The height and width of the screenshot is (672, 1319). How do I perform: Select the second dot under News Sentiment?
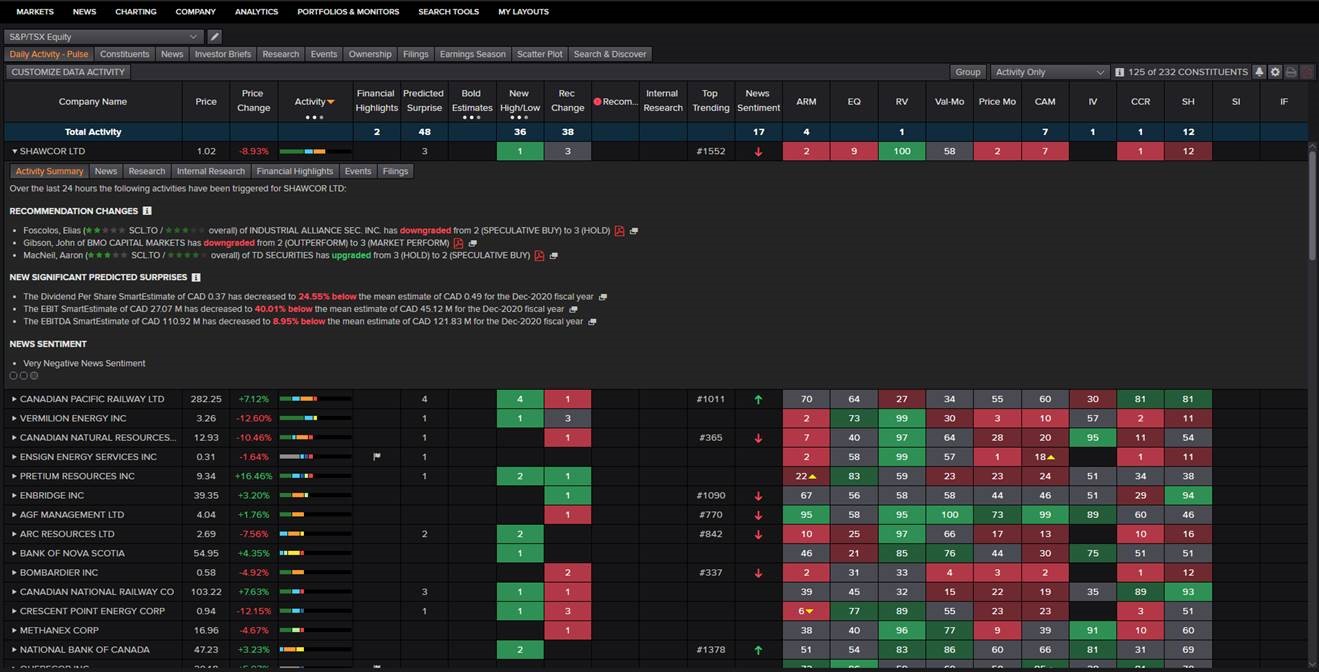(x=22, y=375)
